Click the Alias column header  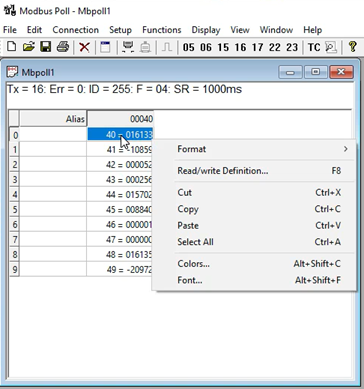(53, 119)
